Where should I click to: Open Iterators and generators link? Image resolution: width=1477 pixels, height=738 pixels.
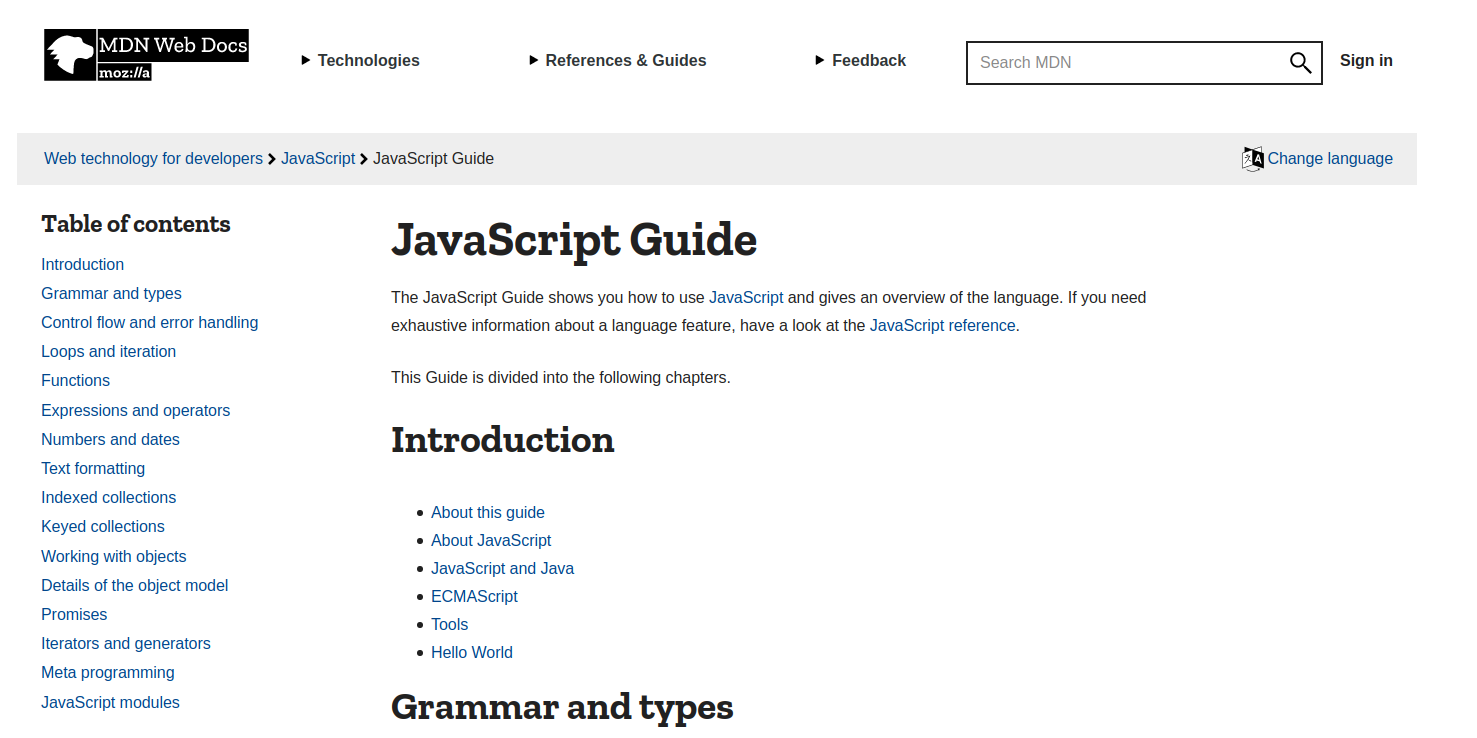125,644
